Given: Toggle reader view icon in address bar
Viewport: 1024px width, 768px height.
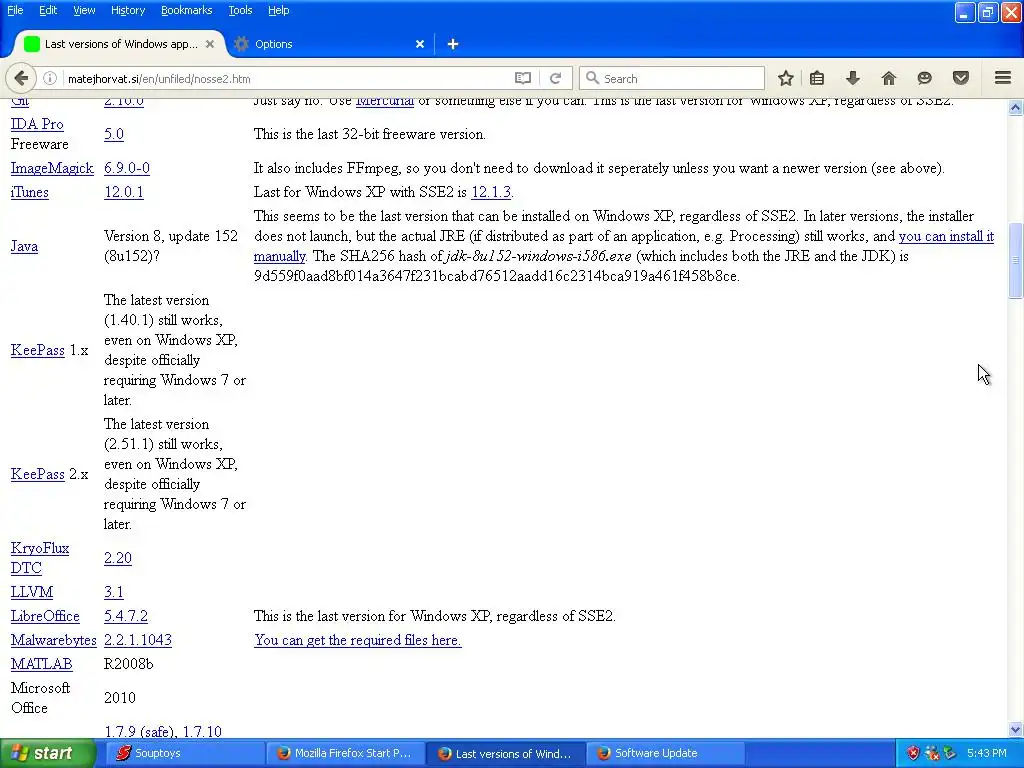Looking at the screenshot, I should click(522, 78).
